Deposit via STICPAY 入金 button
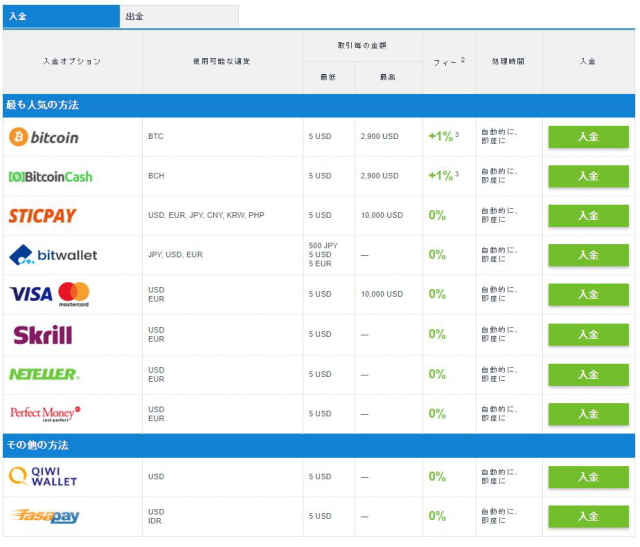The width and height of the screenshot is (640, 547). pos(588,216)
